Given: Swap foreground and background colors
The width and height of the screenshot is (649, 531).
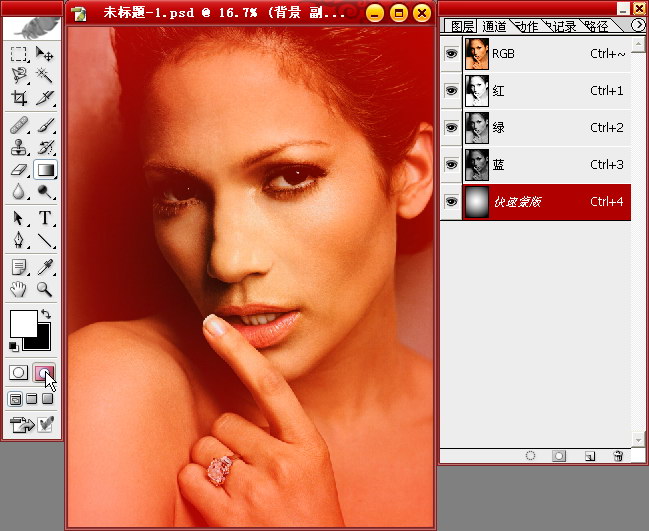Looking at the screenshot, I should pos(46,314).
